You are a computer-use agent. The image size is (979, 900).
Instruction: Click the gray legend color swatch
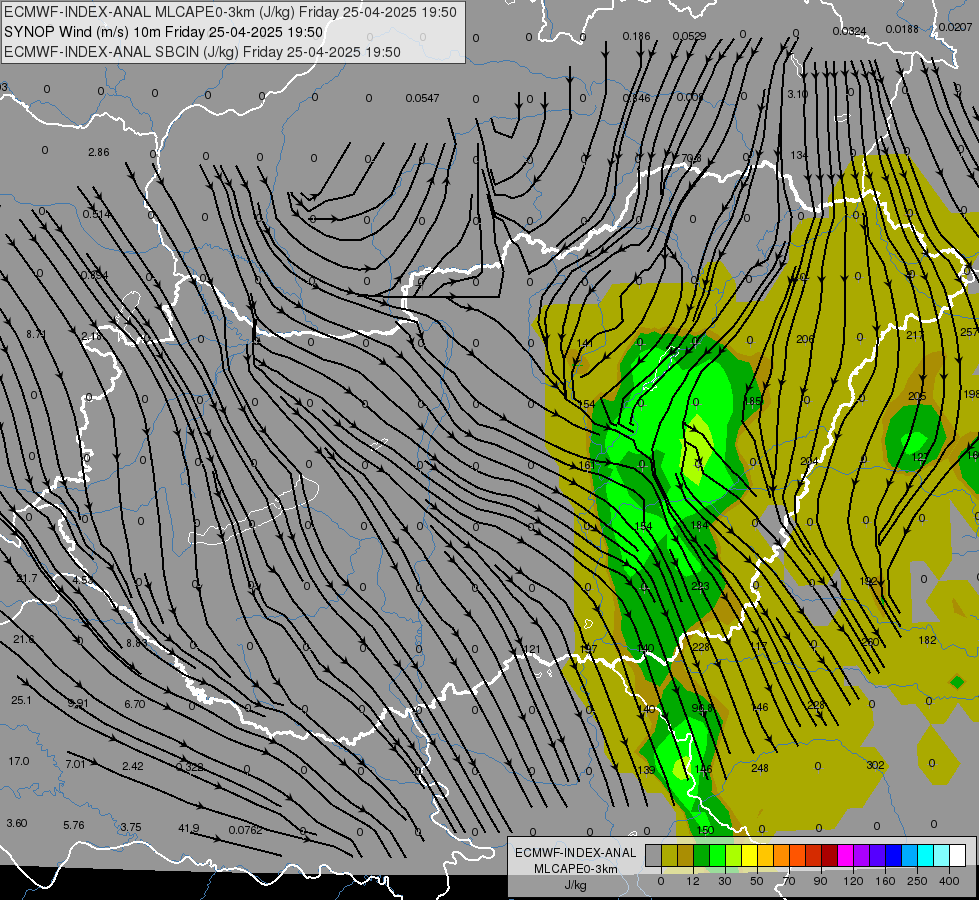tap(653, 855)
